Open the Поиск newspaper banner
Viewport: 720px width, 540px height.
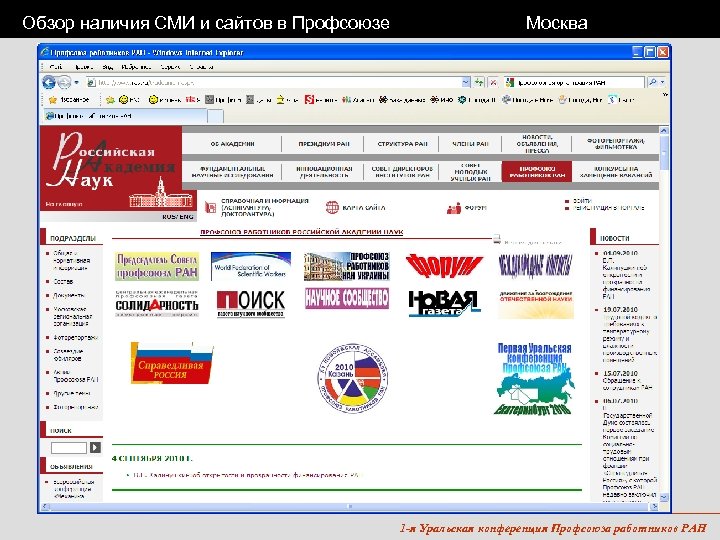[251, 303]
